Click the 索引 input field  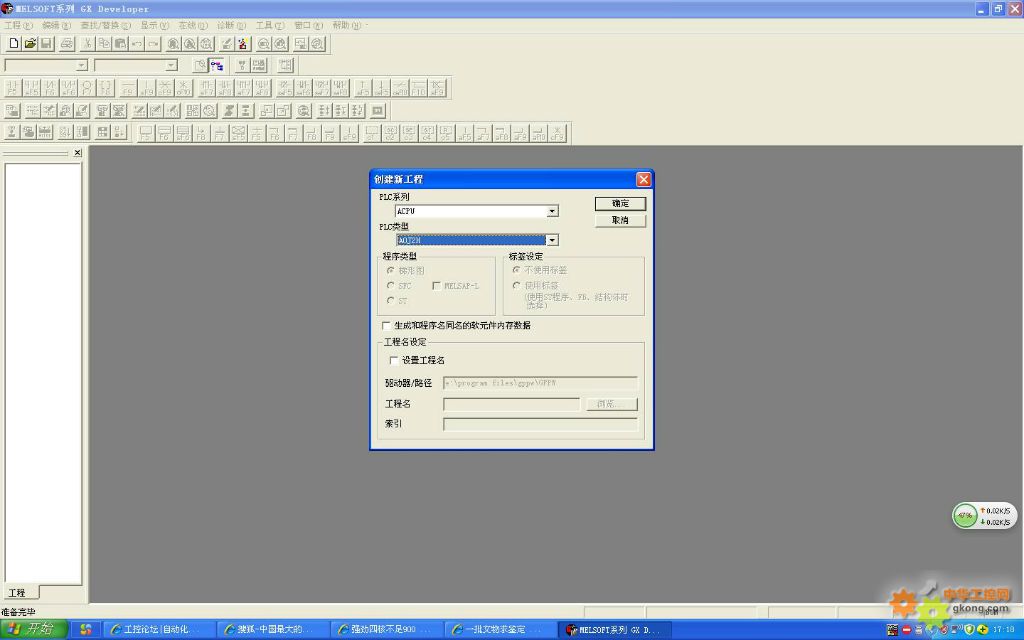point(540,424)
